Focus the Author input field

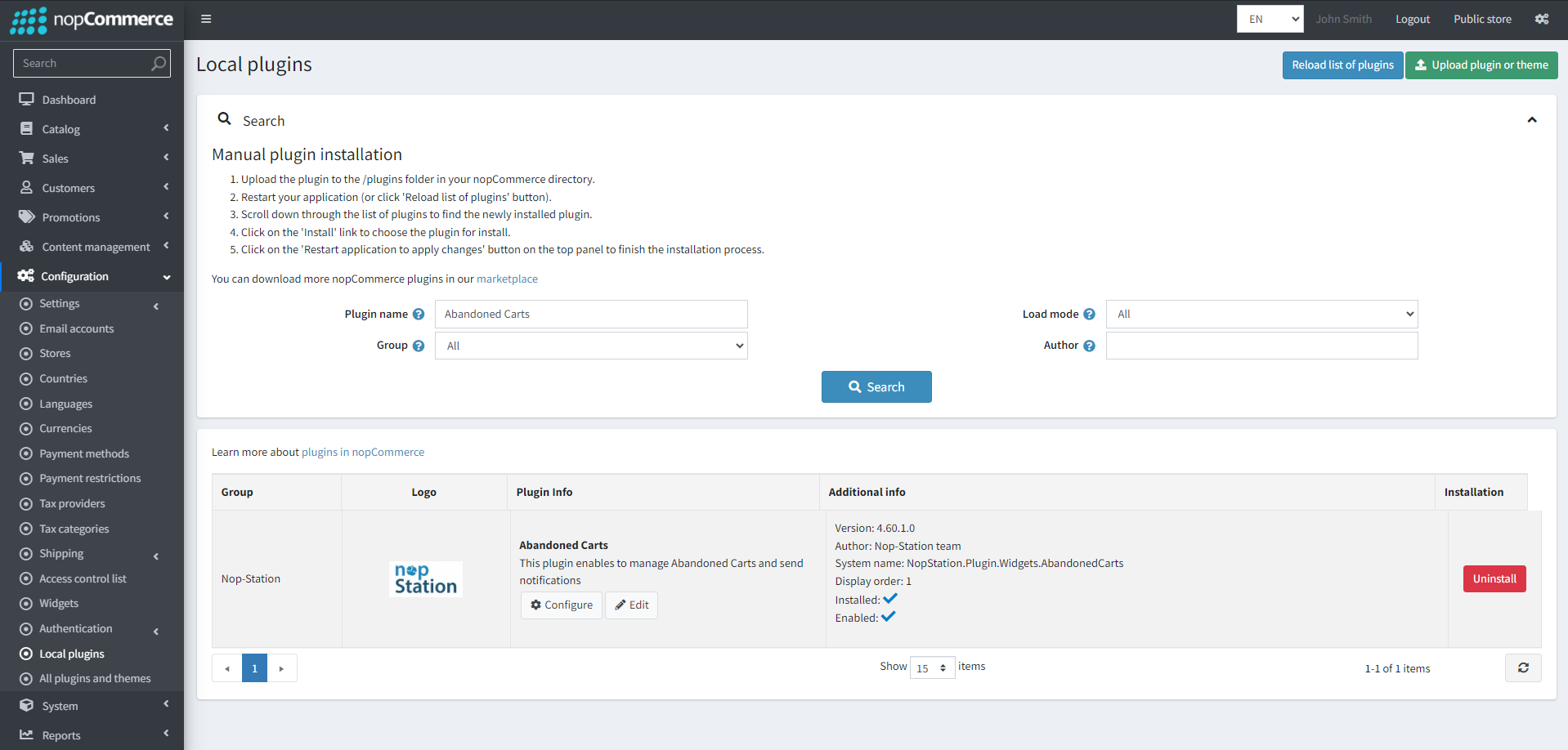1261,346
